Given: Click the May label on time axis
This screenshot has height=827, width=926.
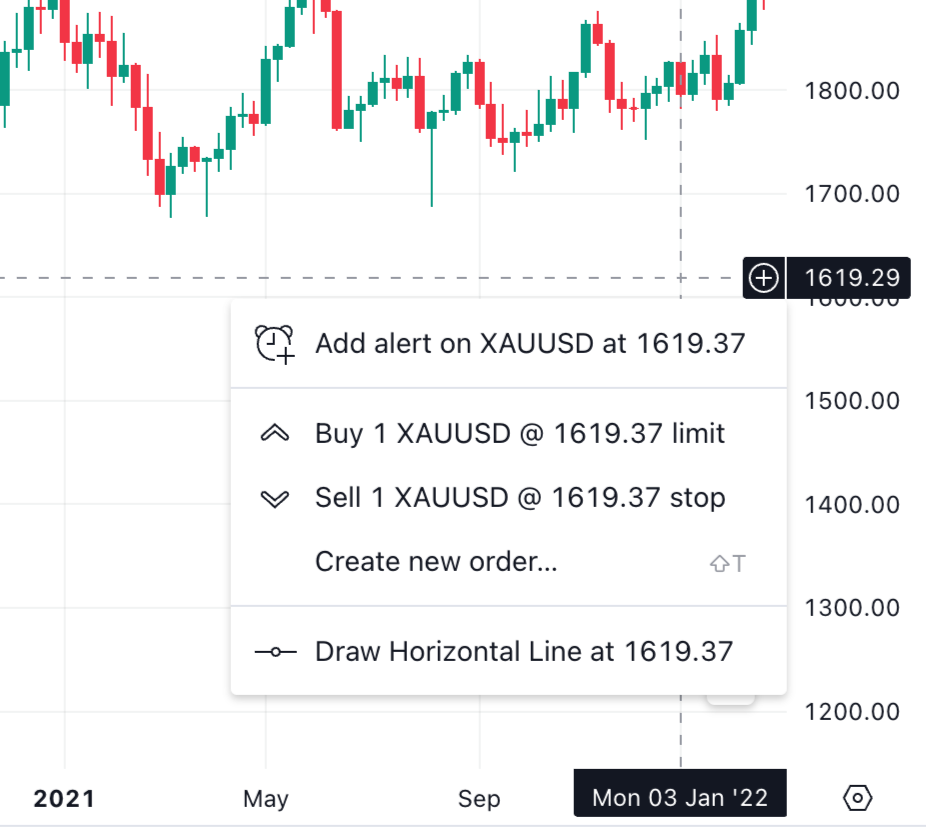Looking at the screenshot, I should tap(266, 799).
